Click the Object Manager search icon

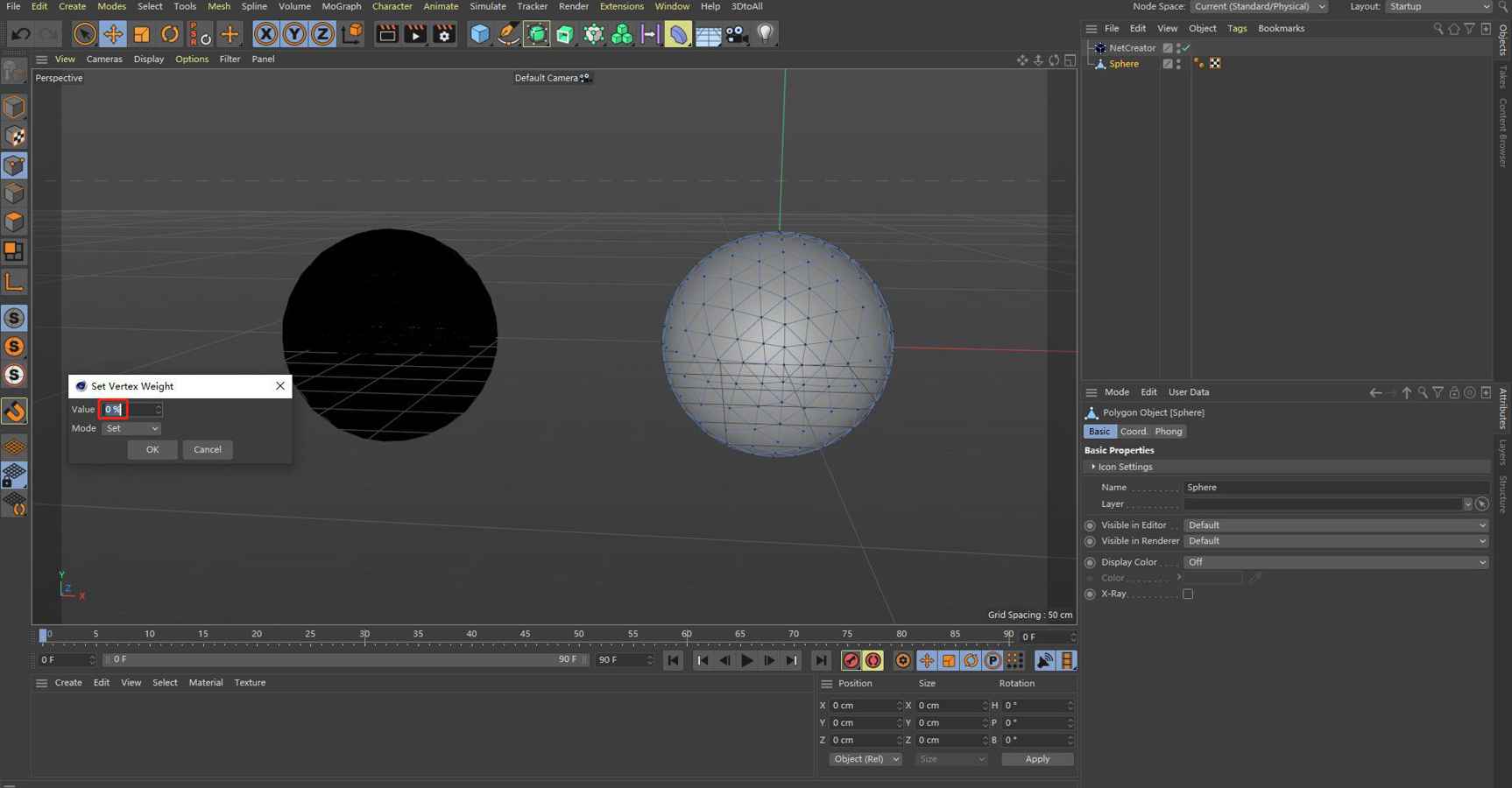point(1438,29)
